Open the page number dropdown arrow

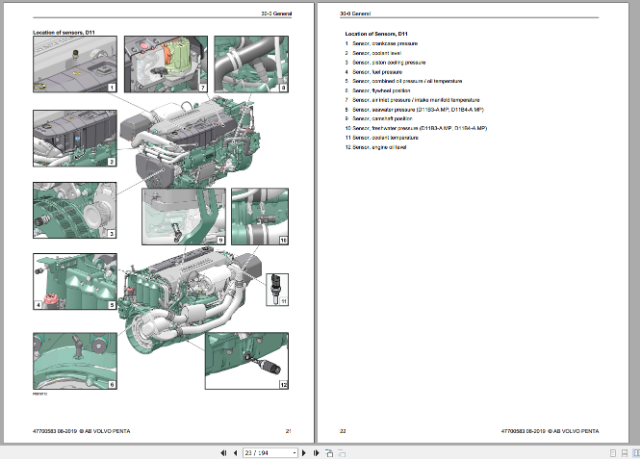click(x=294, y=453)
